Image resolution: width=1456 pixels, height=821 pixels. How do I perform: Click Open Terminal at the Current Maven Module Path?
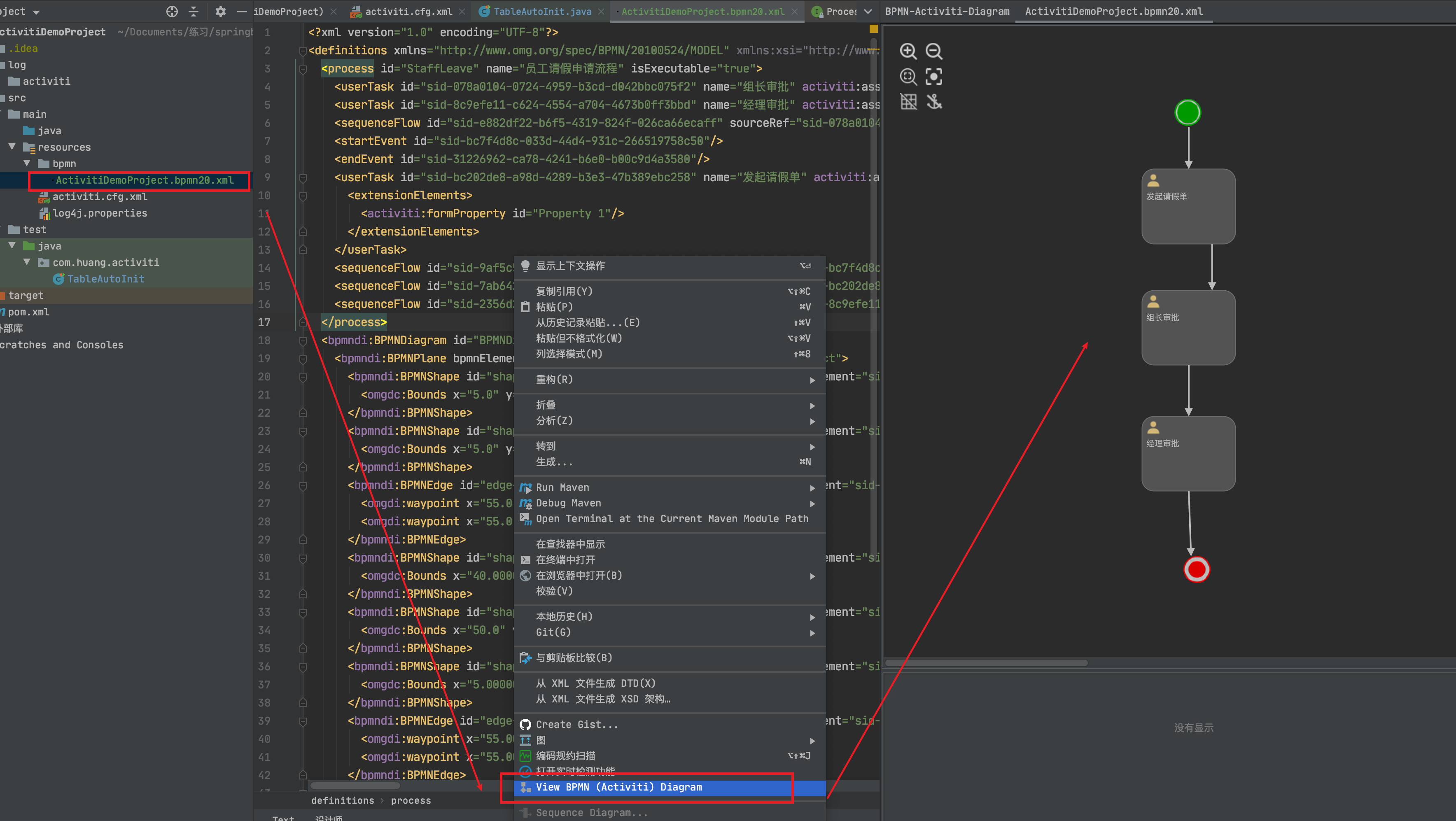(x=670, y=519)
